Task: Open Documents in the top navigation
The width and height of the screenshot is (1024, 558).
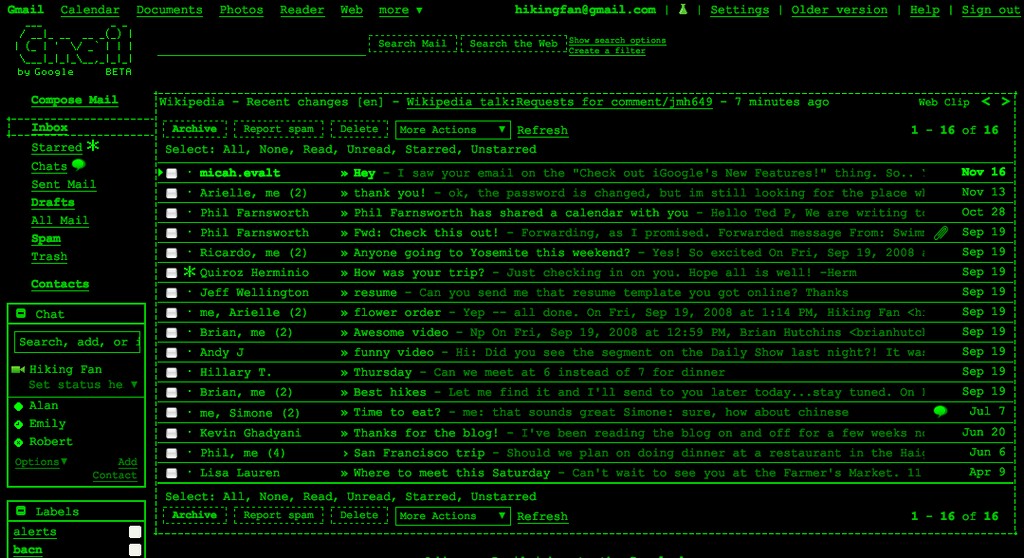Action: click(x=169, y=10)
